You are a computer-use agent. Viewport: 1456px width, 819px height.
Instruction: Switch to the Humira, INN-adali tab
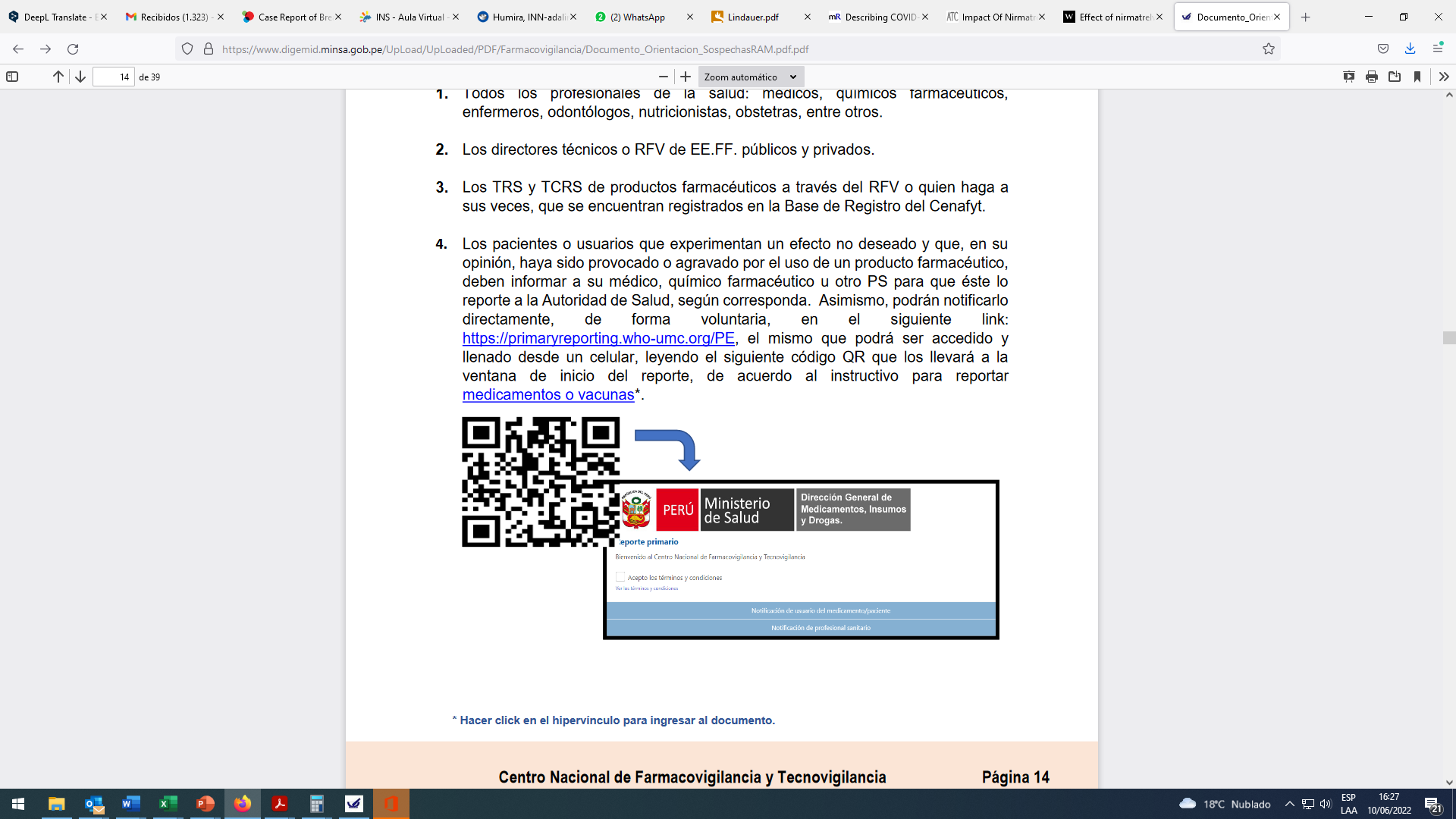pyautogui.click(x=526, y=17)
